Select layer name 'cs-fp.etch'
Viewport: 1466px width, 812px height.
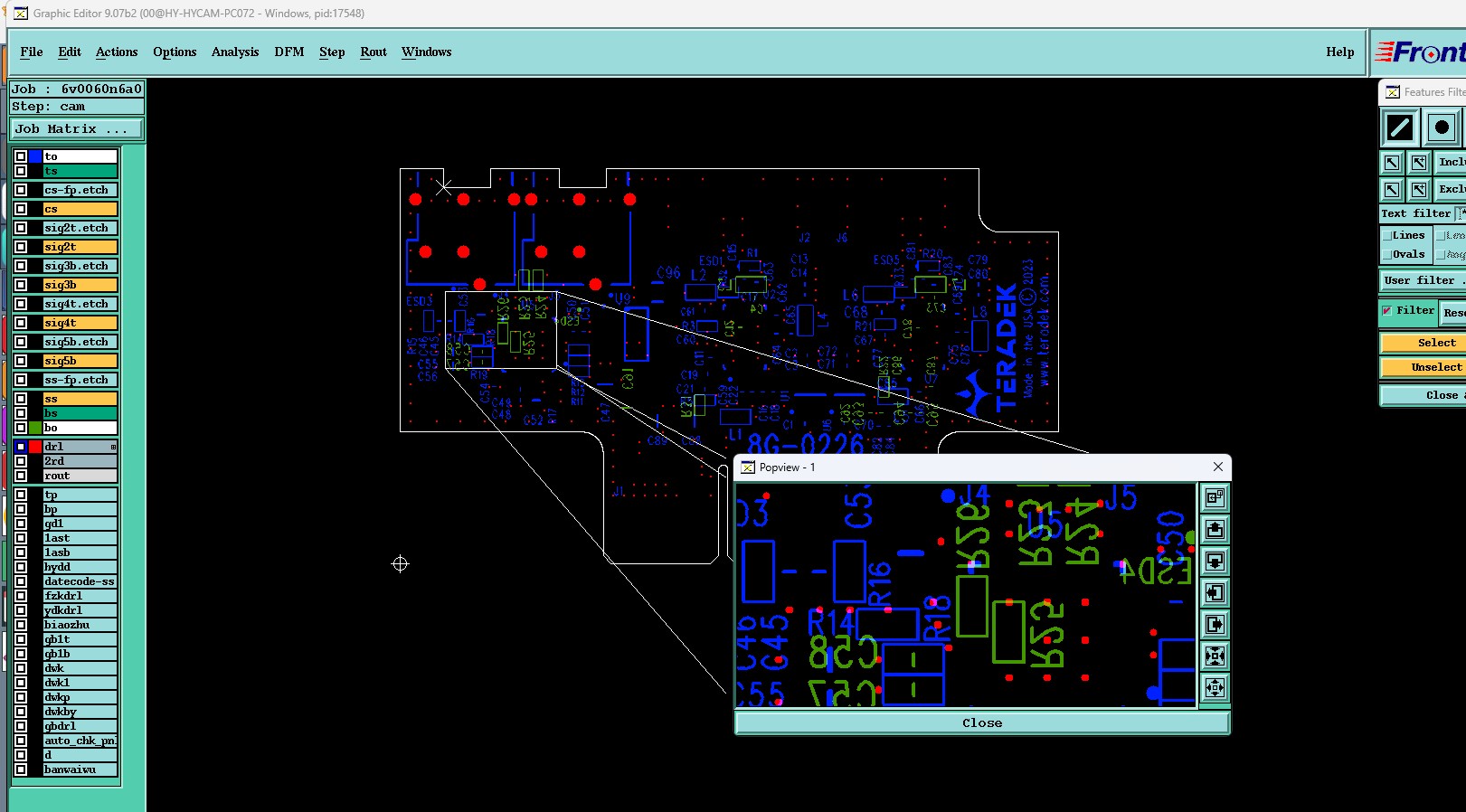(80, 190)
